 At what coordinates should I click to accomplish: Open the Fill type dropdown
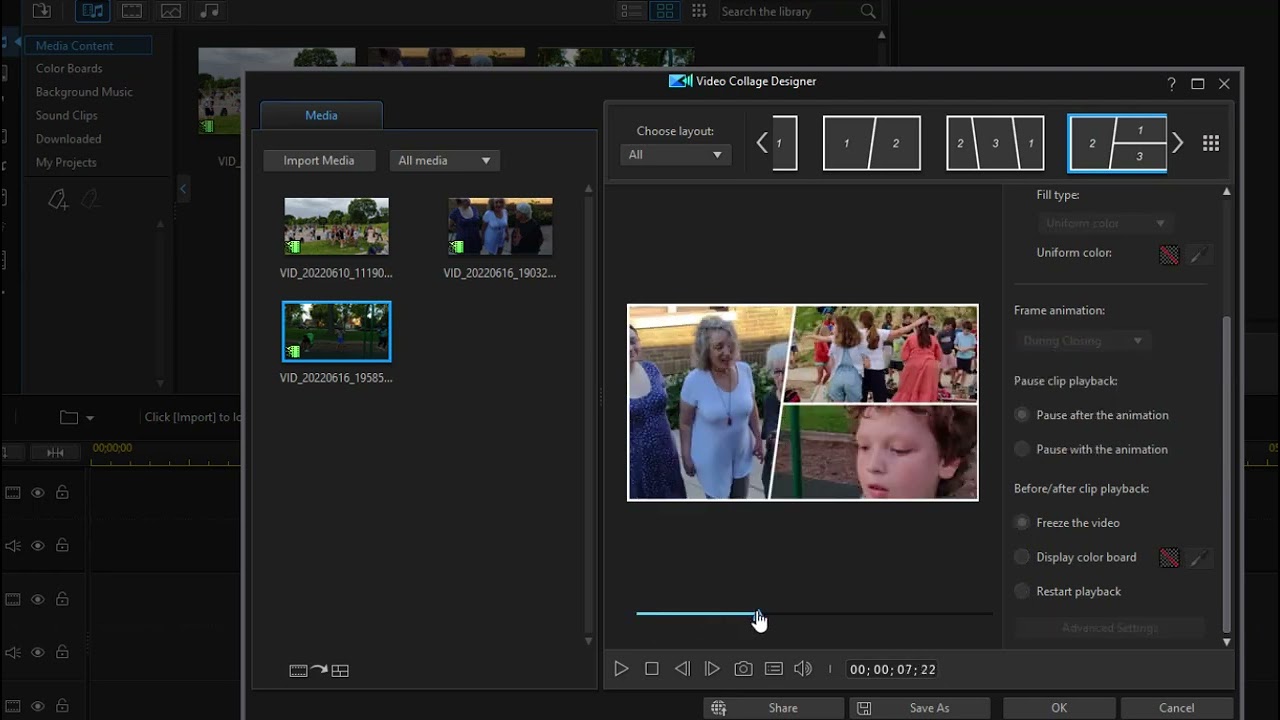pos(1105,223)
